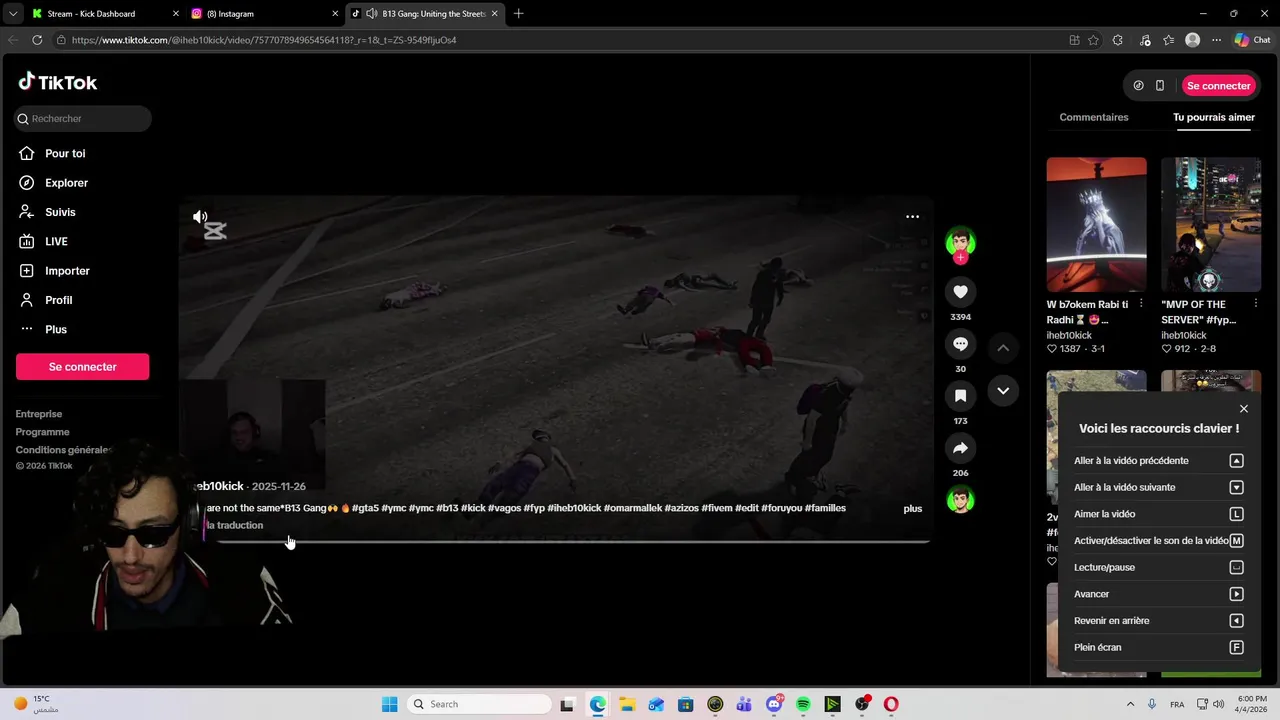Image resolution: width=1280 pixels, height=720 pixels.
Task: Click the sidebar Se connecter button
Action: point(82,367)
